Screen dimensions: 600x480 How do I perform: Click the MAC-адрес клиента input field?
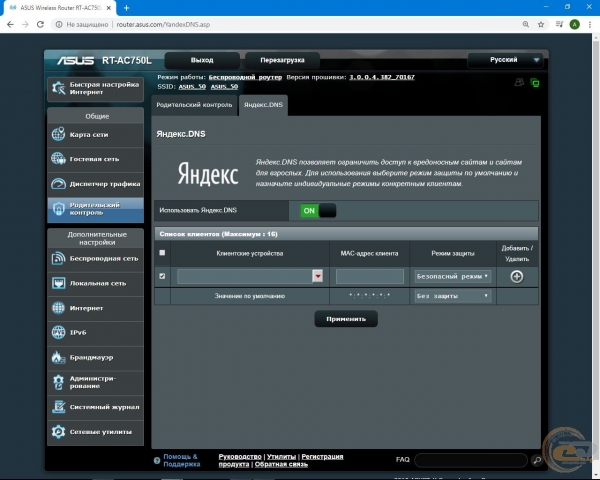tap(369, 276)
